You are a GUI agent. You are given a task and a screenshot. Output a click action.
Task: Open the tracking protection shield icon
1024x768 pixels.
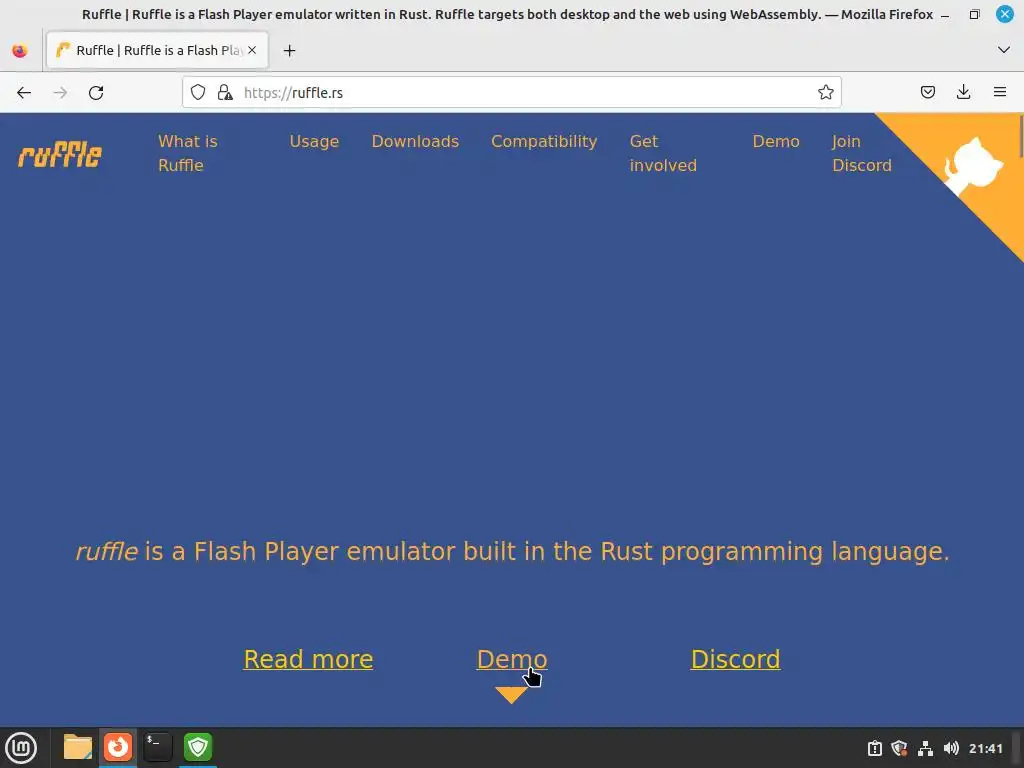click(x=198, y=93)
